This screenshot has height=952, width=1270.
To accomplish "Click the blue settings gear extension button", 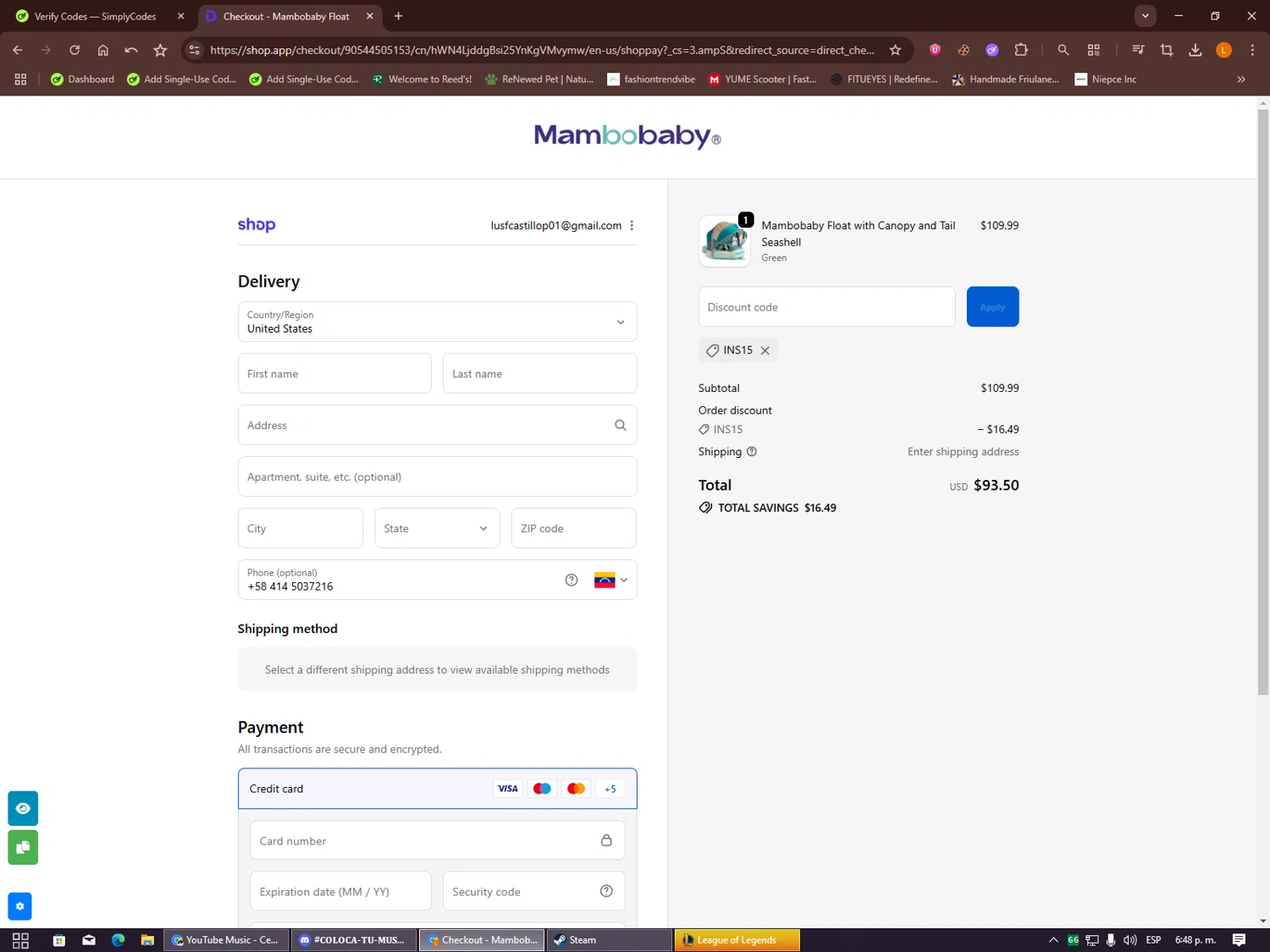I will [x=19, y=906].
